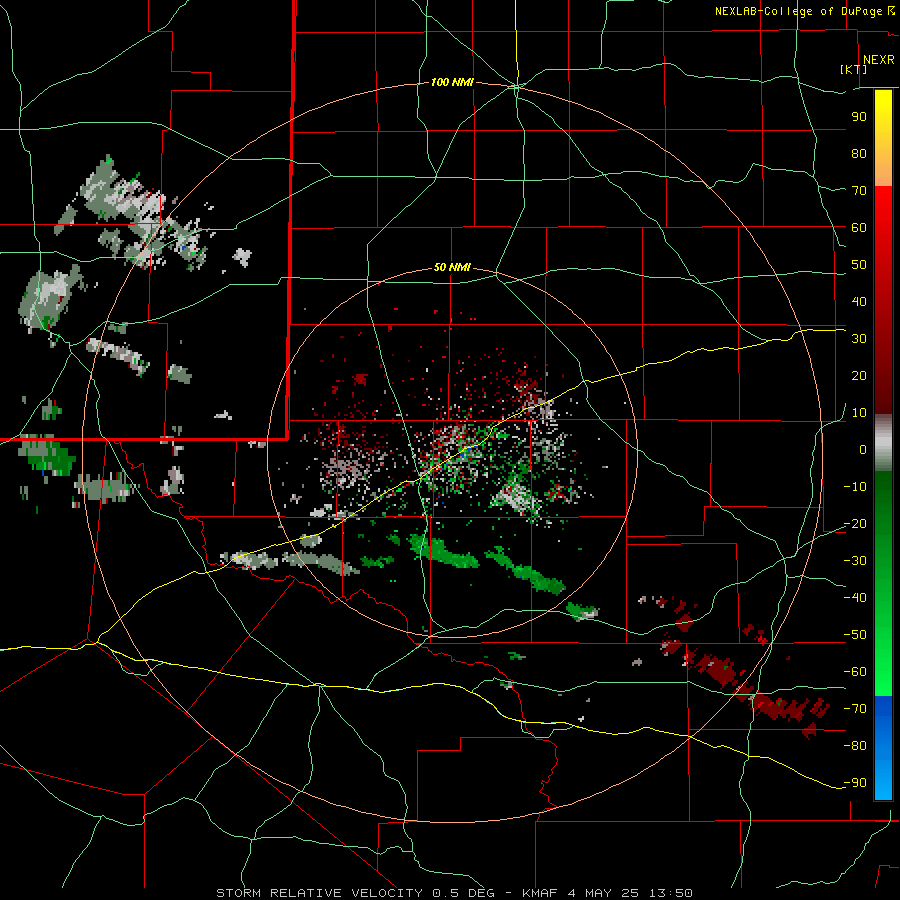Click the [KT] units label
This screenshot has height=900, width=900.
[853, 69]
